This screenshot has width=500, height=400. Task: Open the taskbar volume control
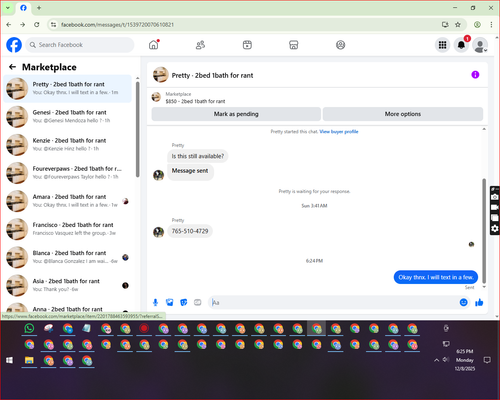tap(446, 360)
